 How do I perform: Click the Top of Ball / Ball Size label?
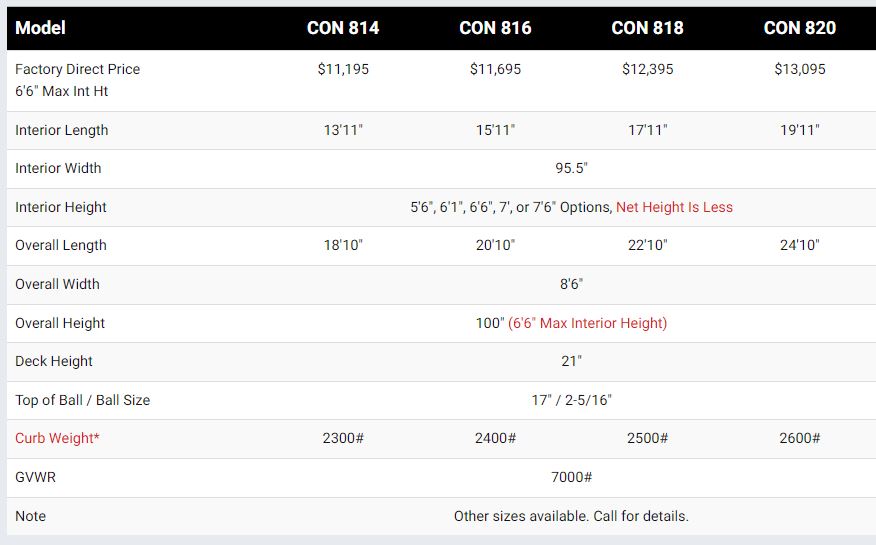[x=82, y=400]
